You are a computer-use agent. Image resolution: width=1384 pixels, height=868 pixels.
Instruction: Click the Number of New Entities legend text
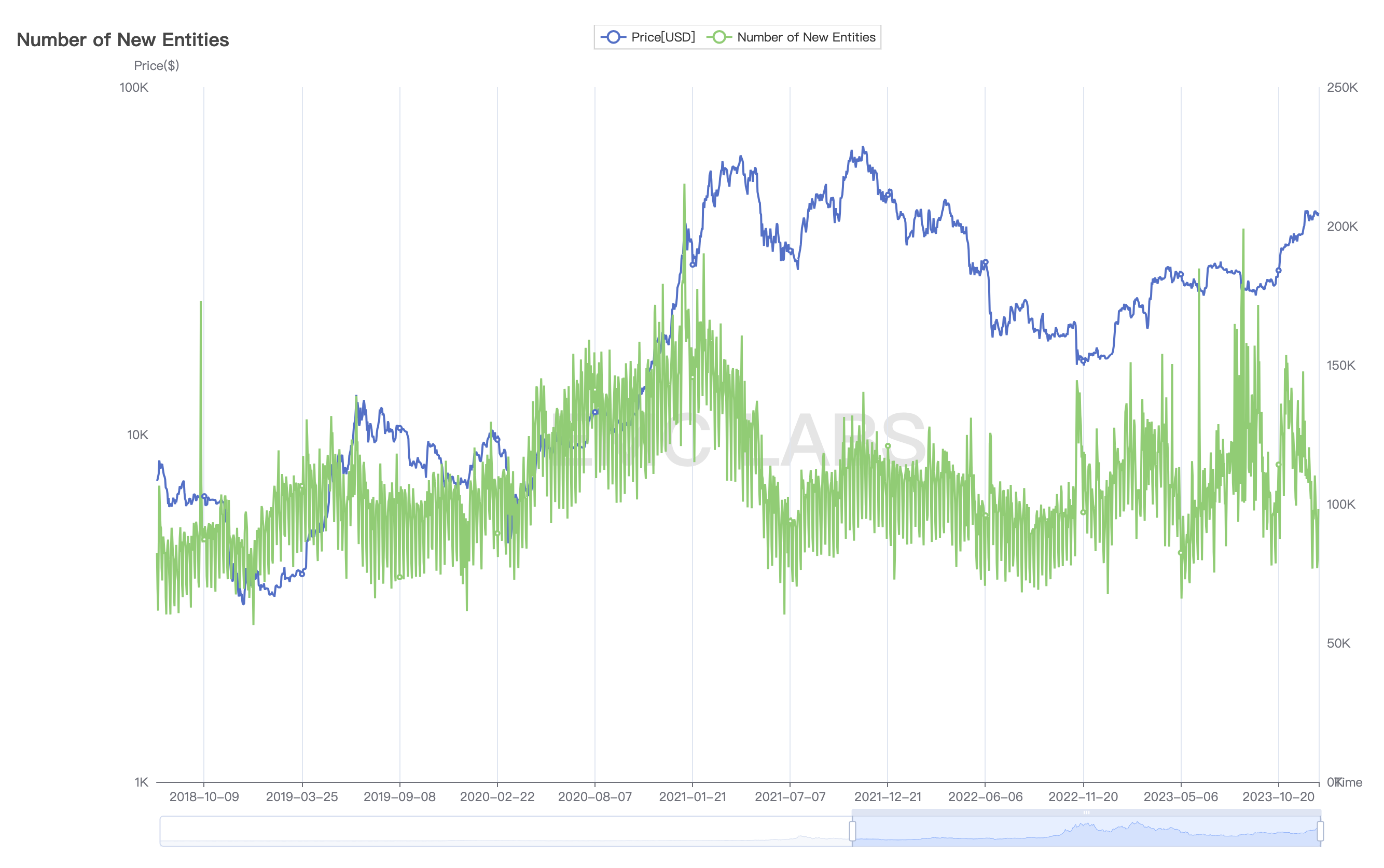click(806, 37)
